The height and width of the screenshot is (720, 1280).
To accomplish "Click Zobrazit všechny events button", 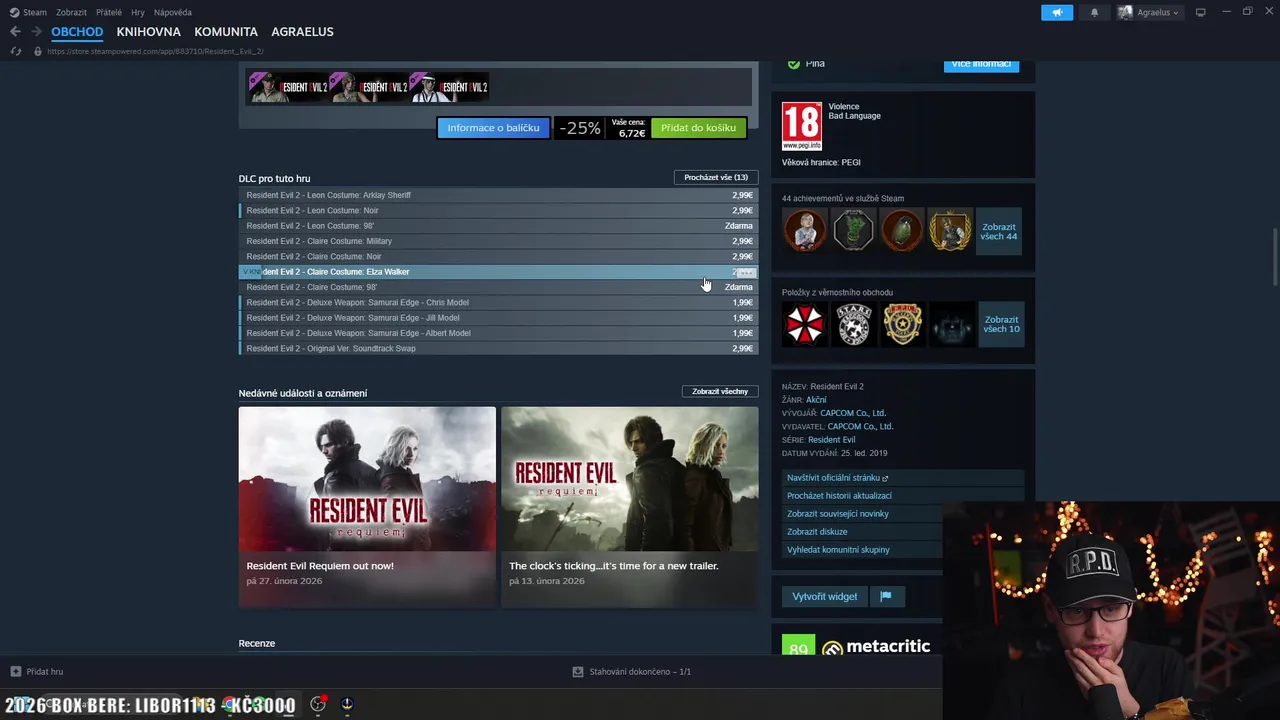I will (720, 391).
